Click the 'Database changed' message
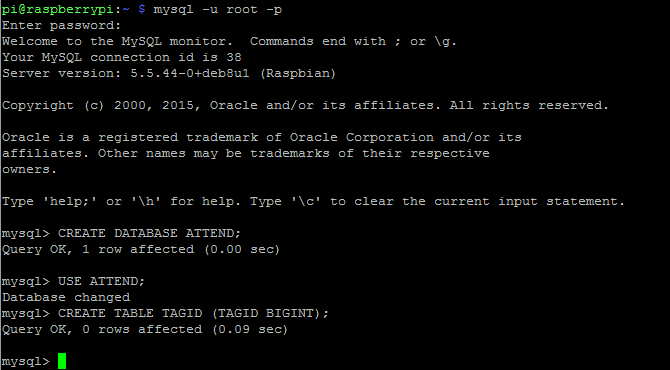 [66, 297]
